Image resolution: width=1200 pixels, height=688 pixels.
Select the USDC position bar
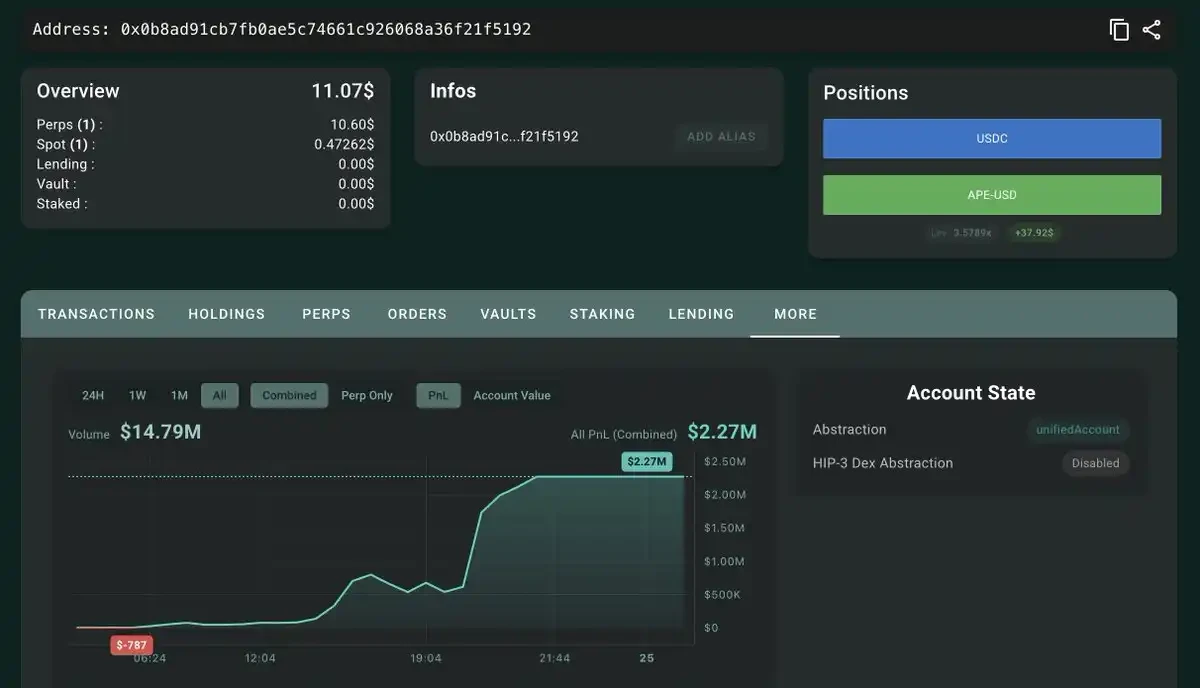pos(991,138)
